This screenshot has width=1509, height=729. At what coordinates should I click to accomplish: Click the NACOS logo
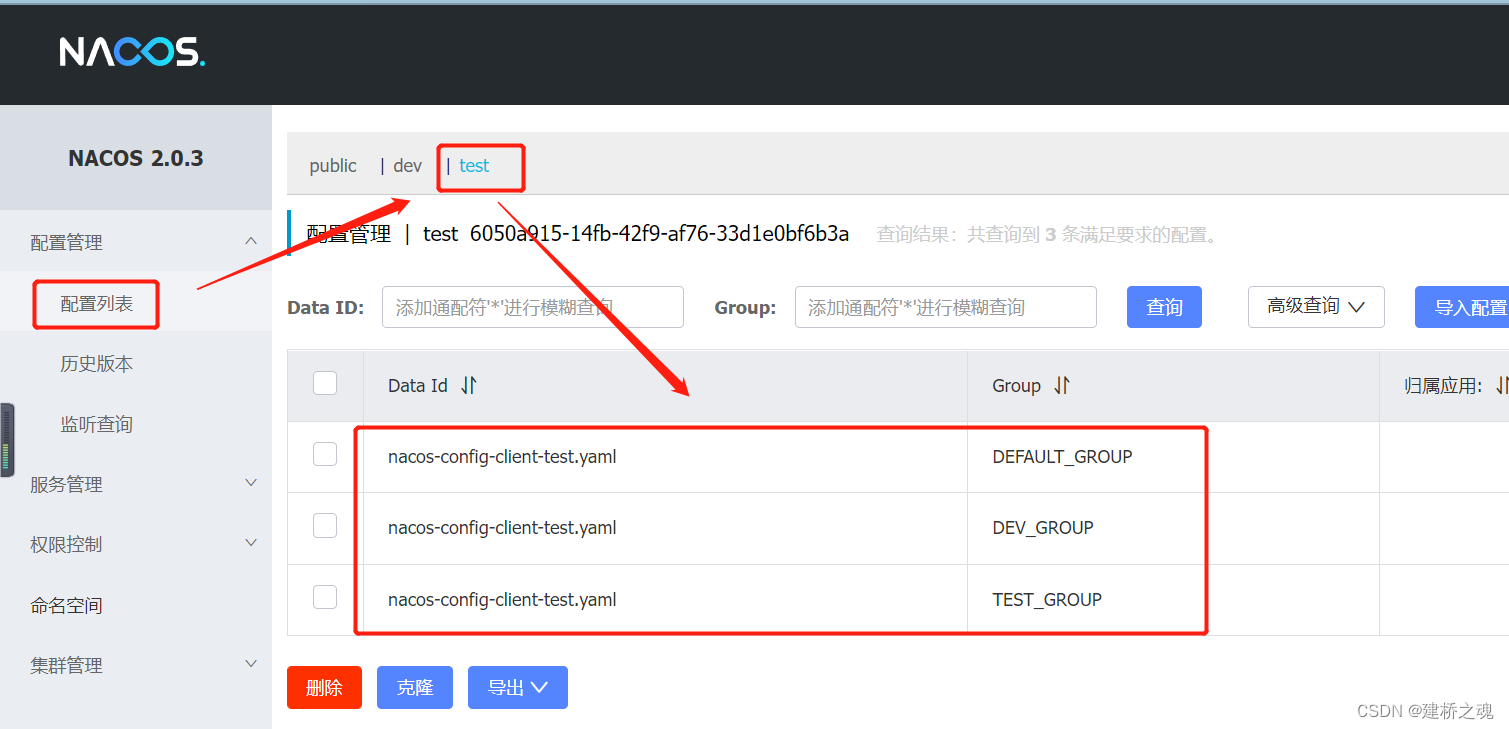tap(132, 52)
